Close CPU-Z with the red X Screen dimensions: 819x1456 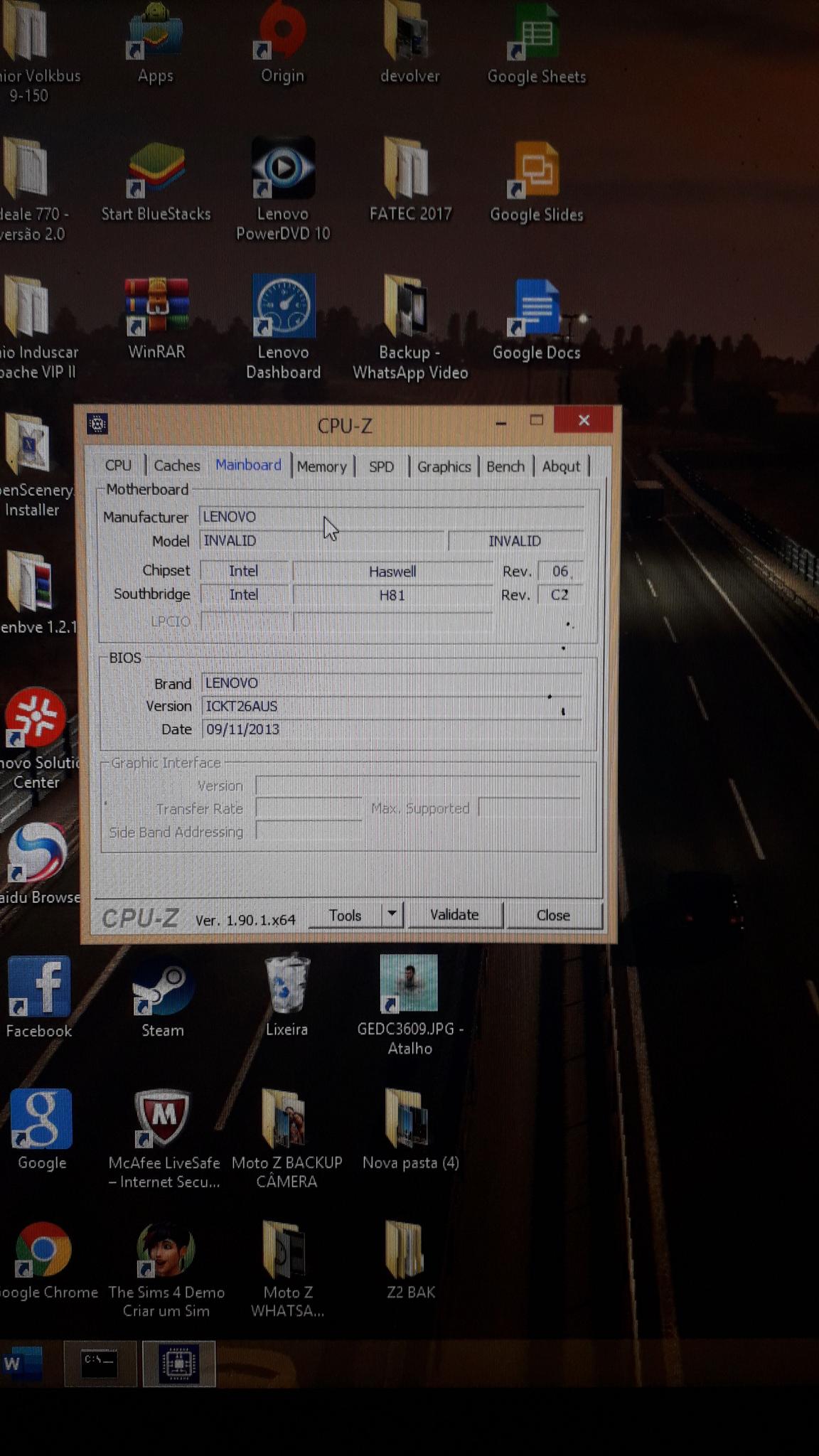point(584,420)
